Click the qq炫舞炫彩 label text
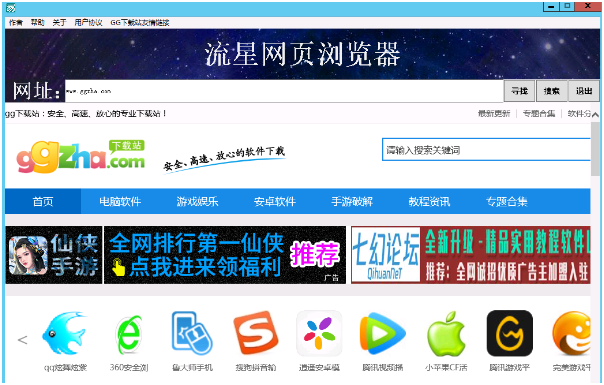The width and height of the screenshot is (604, 385). point(65,367)
